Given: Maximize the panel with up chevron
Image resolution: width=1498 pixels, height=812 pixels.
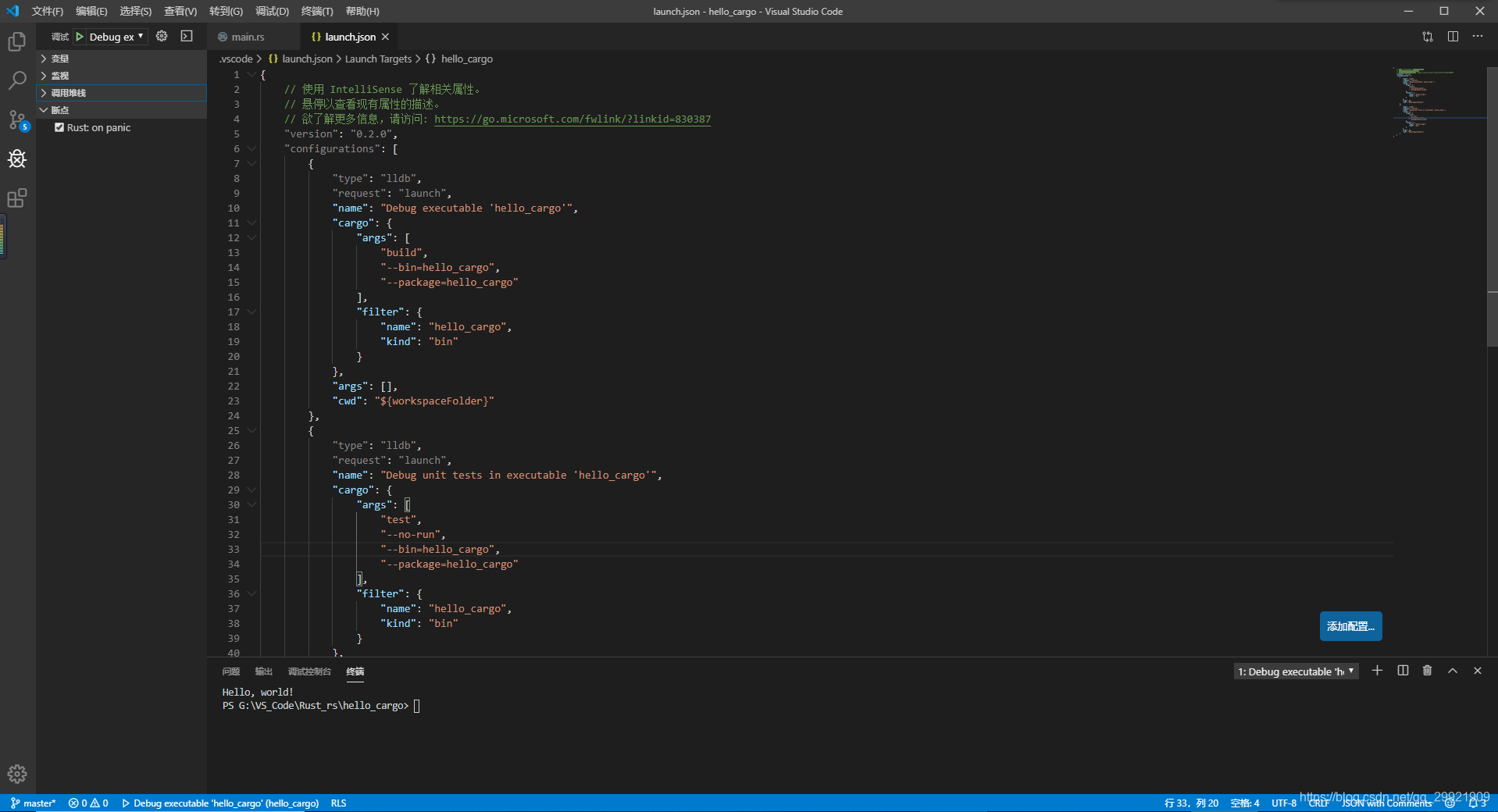Looking at the screenshot, I should [x=1453, y=671].
